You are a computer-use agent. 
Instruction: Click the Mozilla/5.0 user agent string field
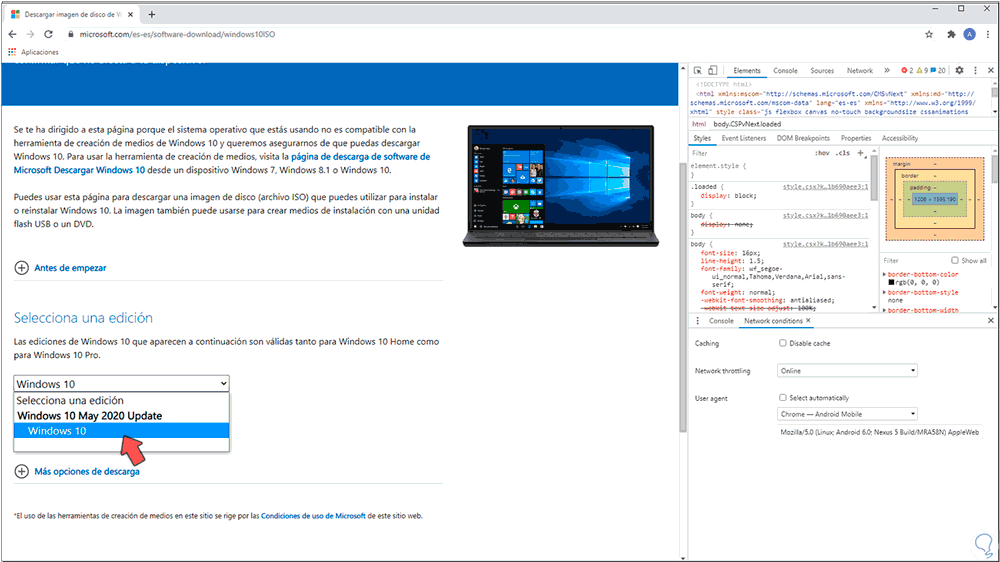pos(879,432)
